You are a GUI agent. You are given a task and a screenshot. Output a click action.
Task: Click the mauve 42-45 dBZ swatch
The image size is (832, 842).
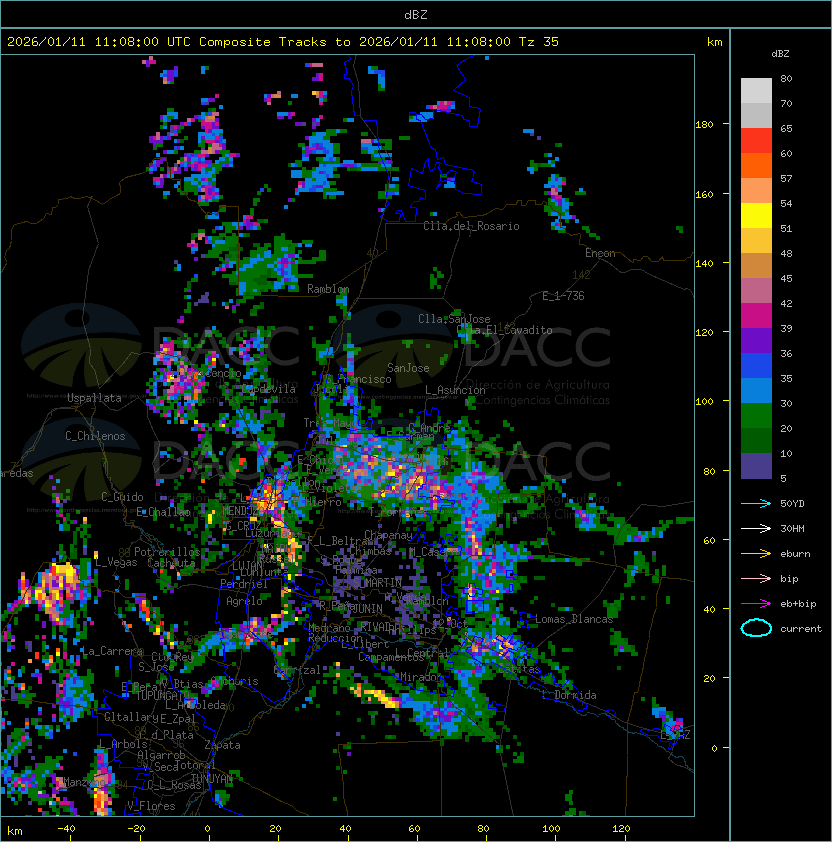point(756,291)
